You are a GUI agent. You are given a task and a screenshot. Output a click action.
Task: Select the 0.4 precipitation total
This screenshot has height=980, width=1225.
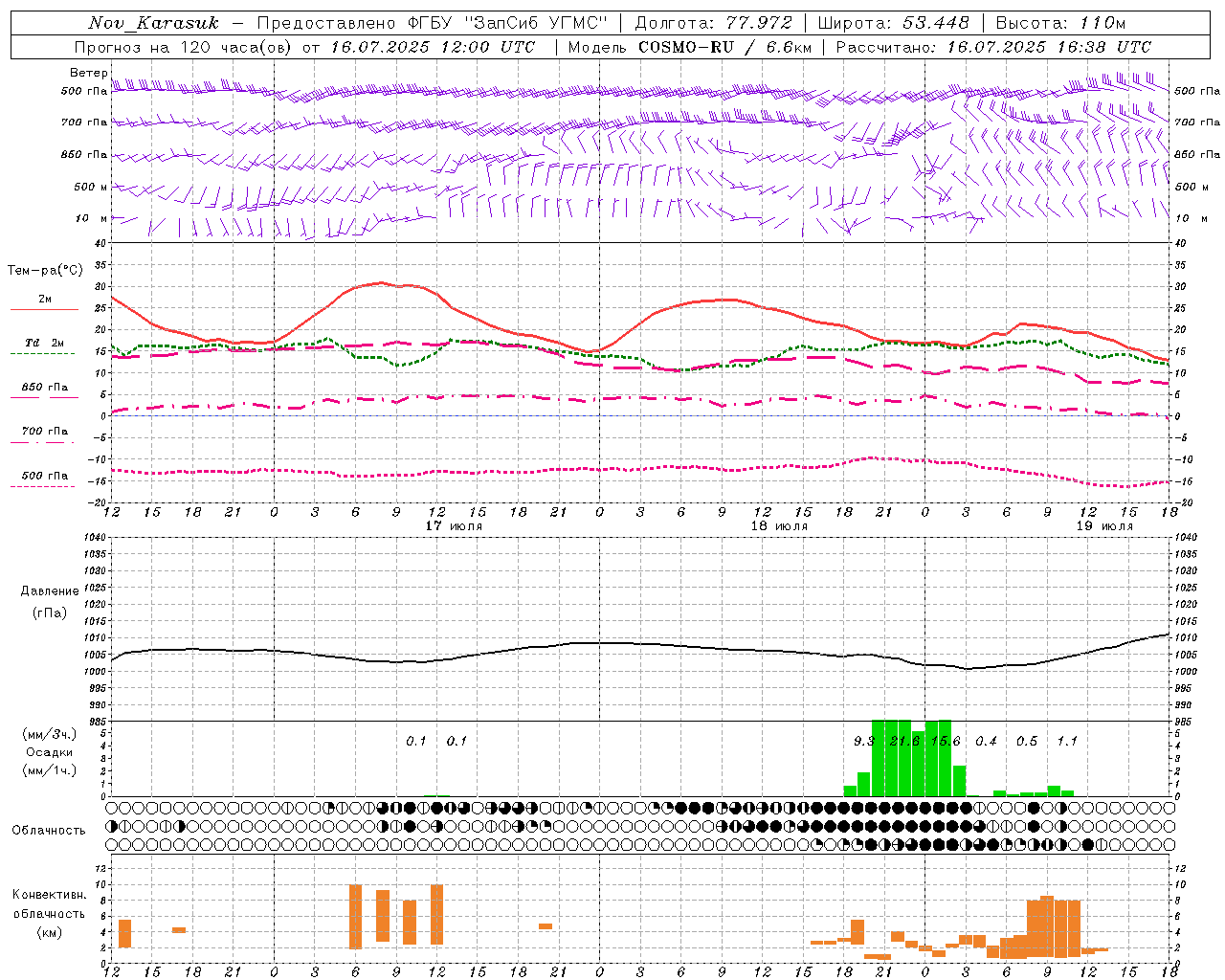[986, 741]
